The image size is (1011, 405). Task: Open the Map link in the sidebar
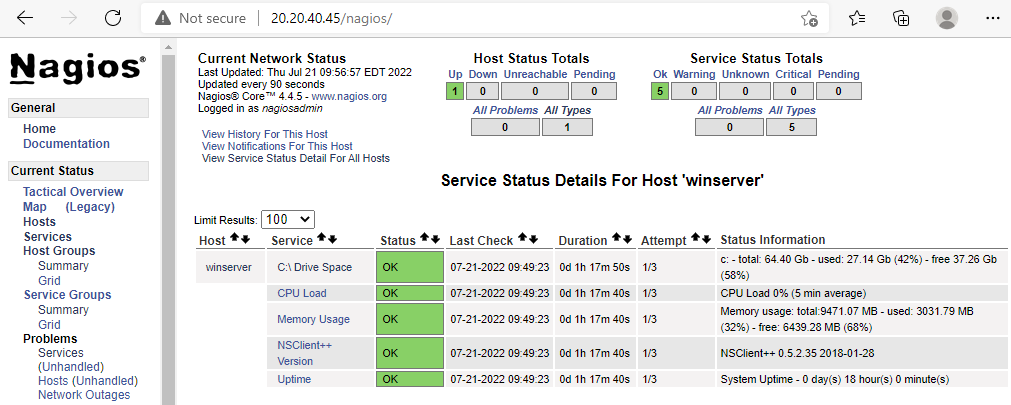click(x=35, y=207)
